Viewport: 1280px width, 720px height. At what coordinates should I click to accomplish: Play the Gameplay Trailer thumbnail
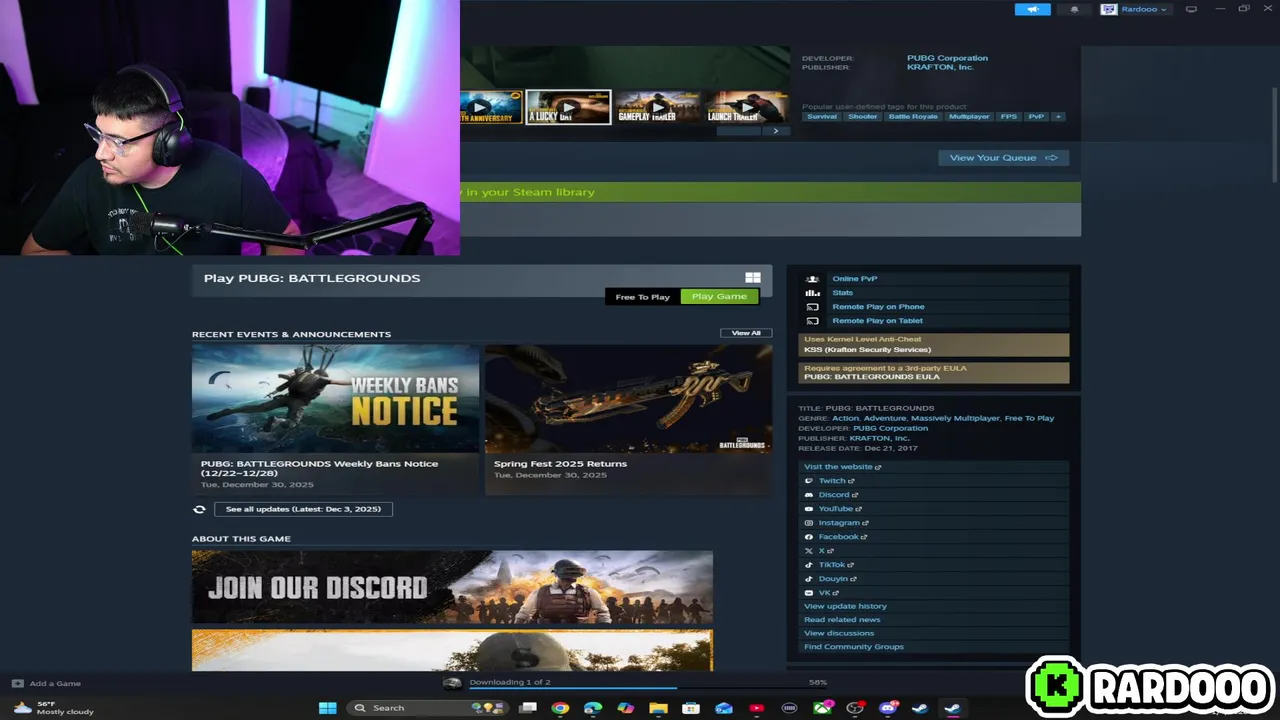point(658,107)
